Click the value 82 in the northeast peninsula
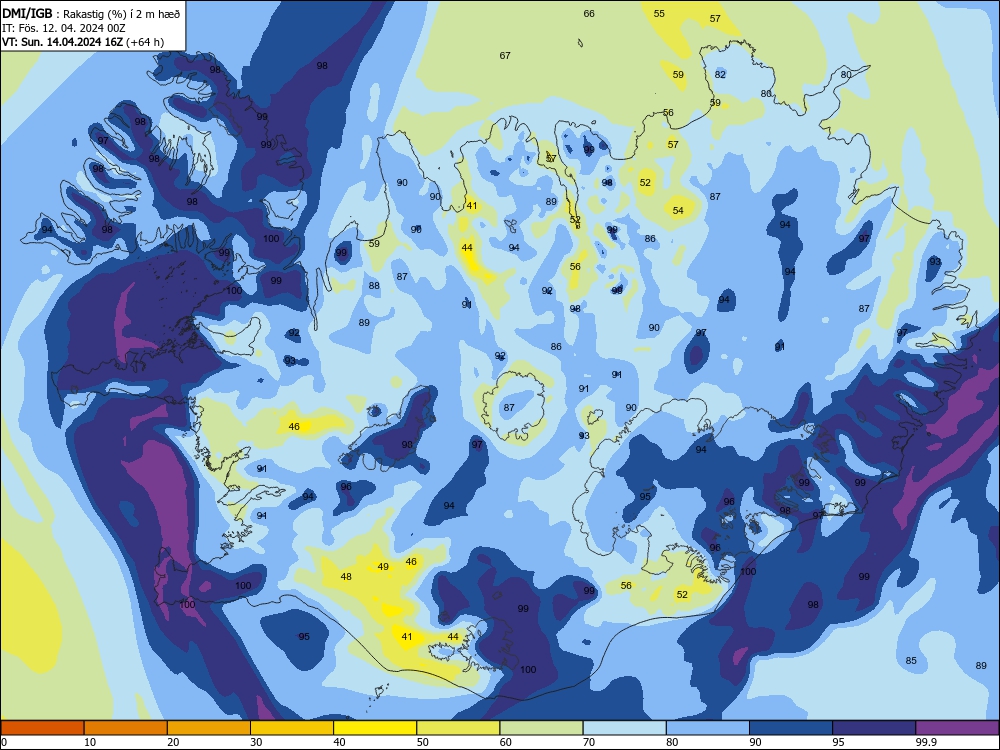This screenshot has height=750, width=1000. 720,74
